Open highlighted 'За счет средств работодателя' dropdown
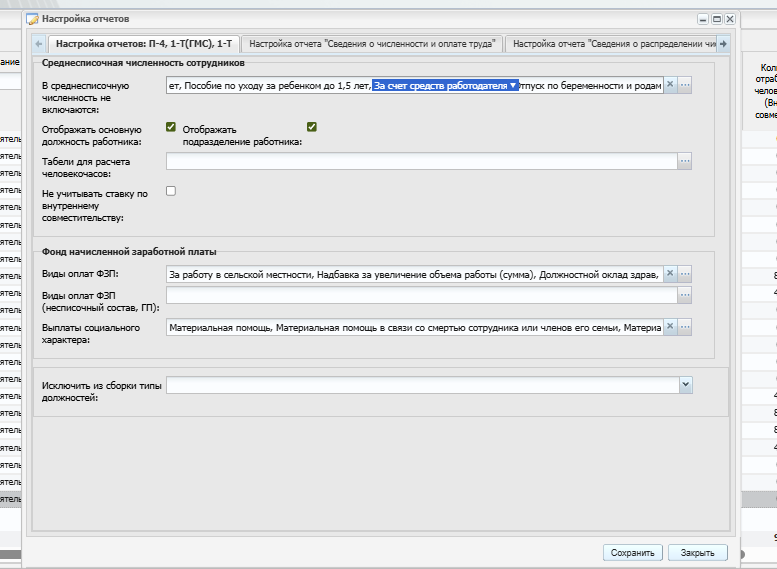The image size is (777, 569). [513, 85]
